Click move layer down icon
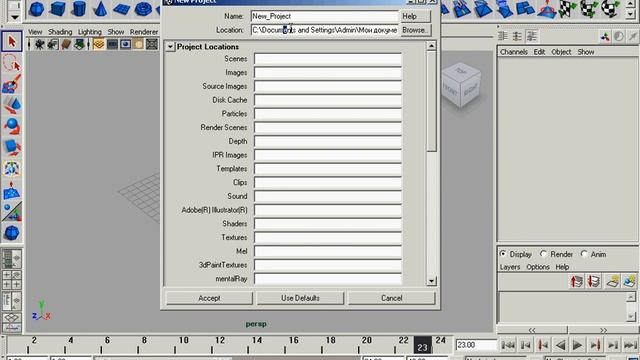 tap(594, 281)
